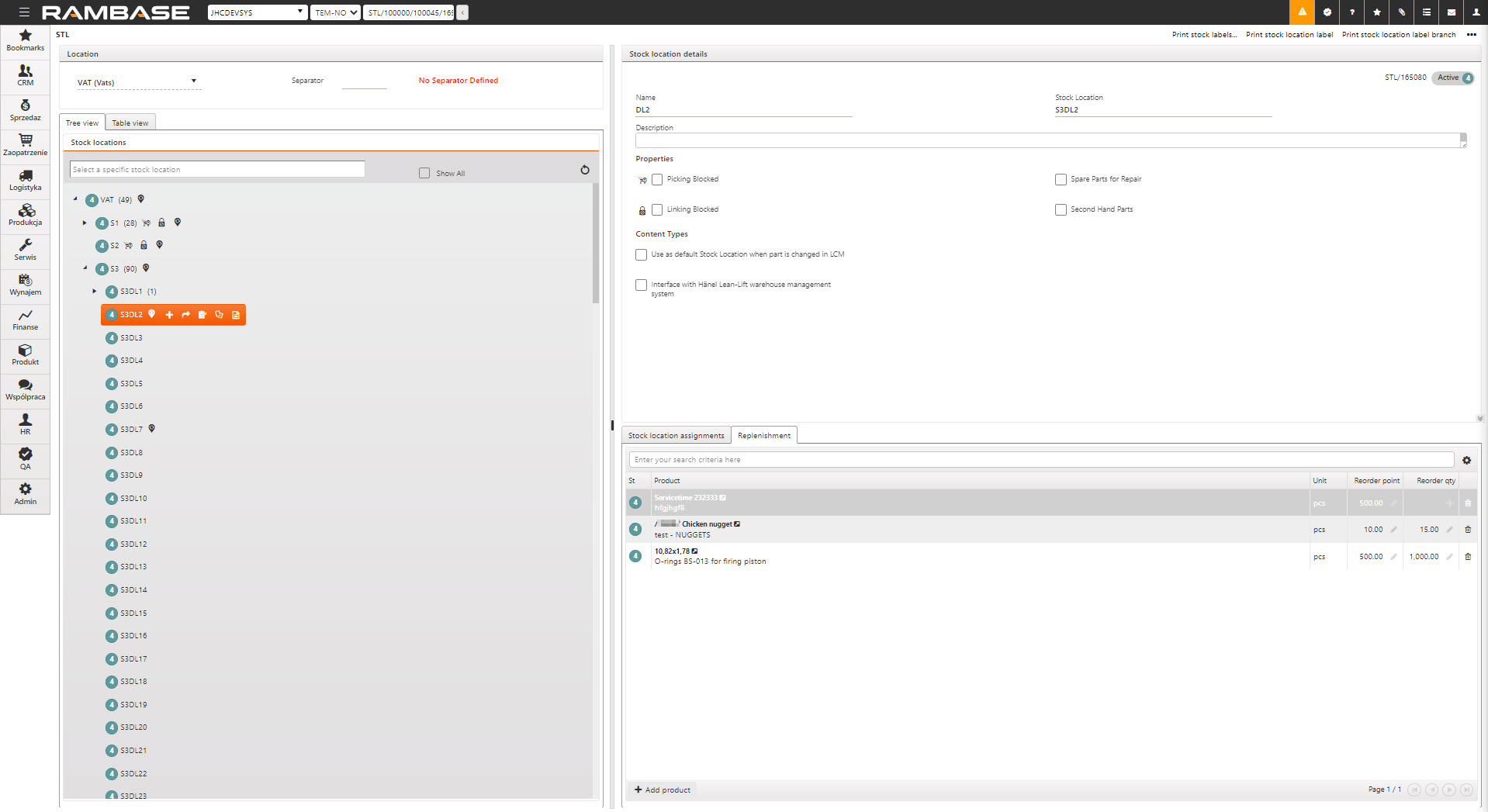Tick the Spare Parts for Repair checkbox
The width and height of the screenshot is (1488, 812).
point(1061,180)
